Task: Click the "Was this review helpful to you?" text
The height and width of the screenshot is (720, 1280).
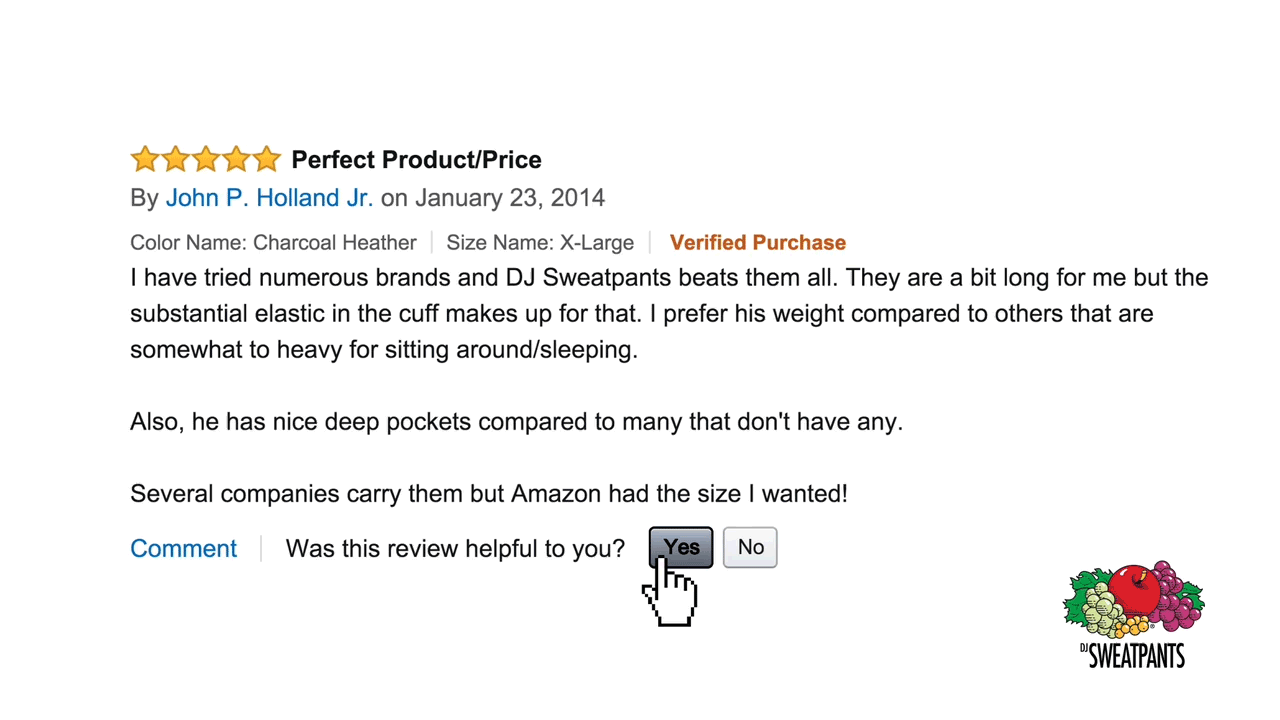Action: click(x=455, y=549)
